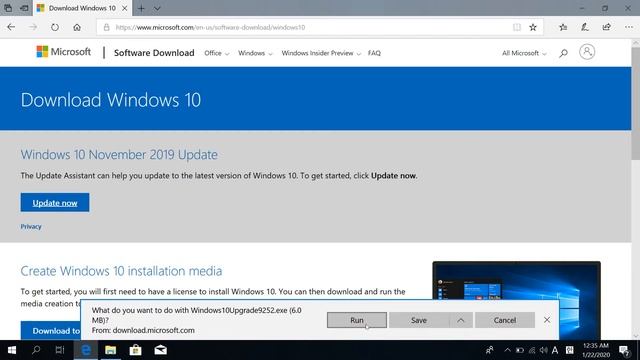Viewport: 640px width, 360px height.
Task: Click the volume speaker icon
Action: click(543, 350)
